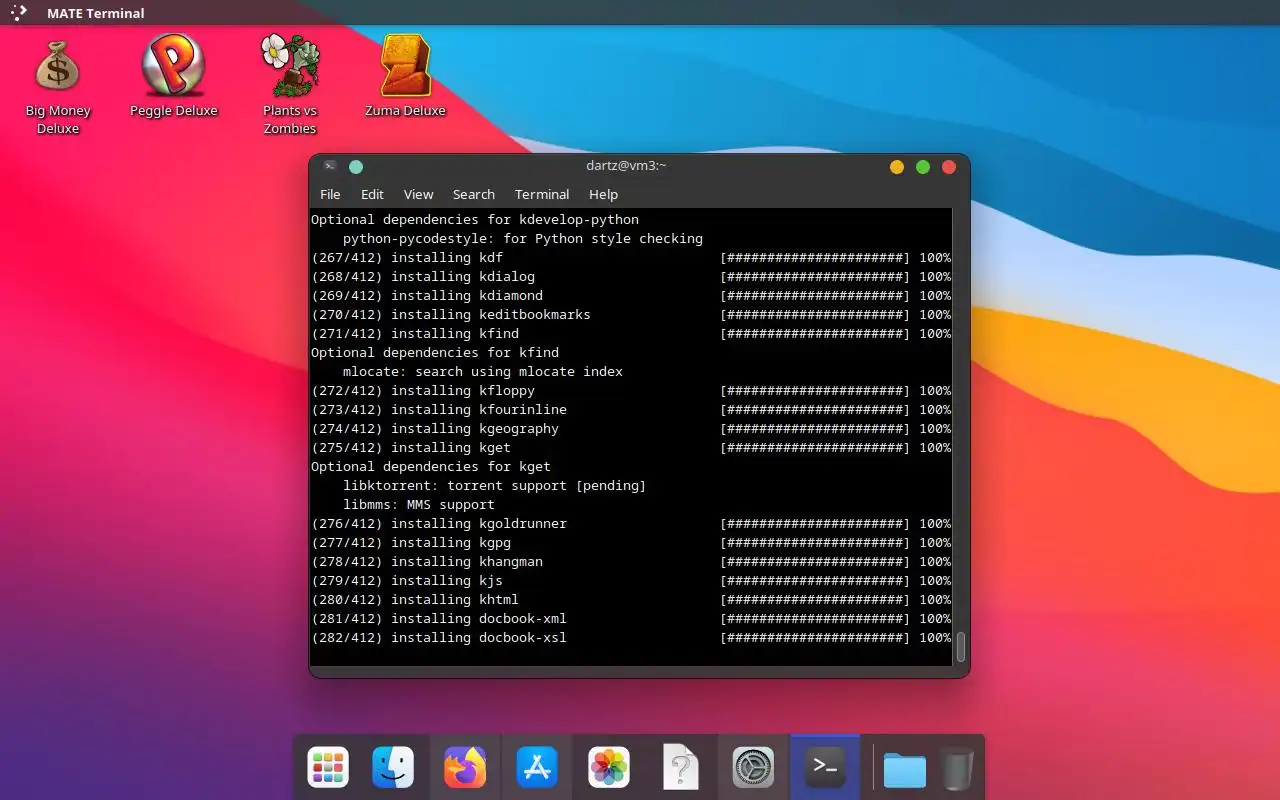Click 'Optional dependencies for kdevelop-python' line

[x=475, y=220]
